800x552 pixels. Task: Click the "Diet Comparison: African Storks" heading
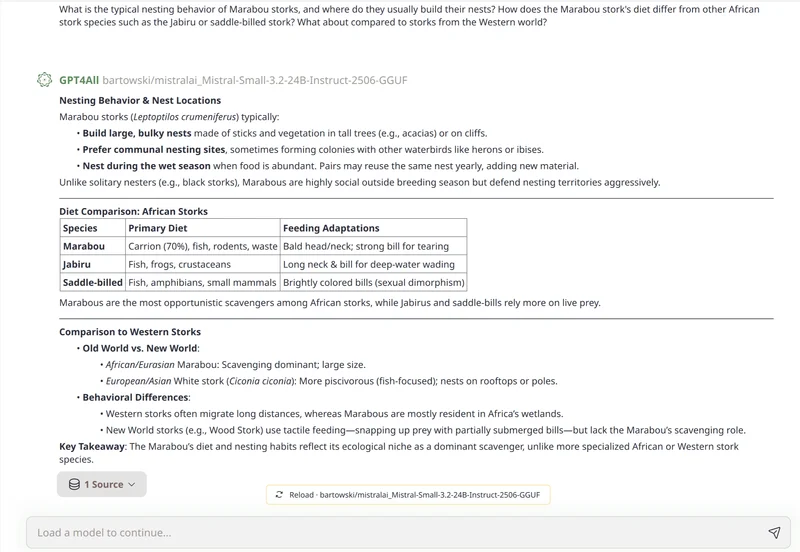(x=133, y=212)
